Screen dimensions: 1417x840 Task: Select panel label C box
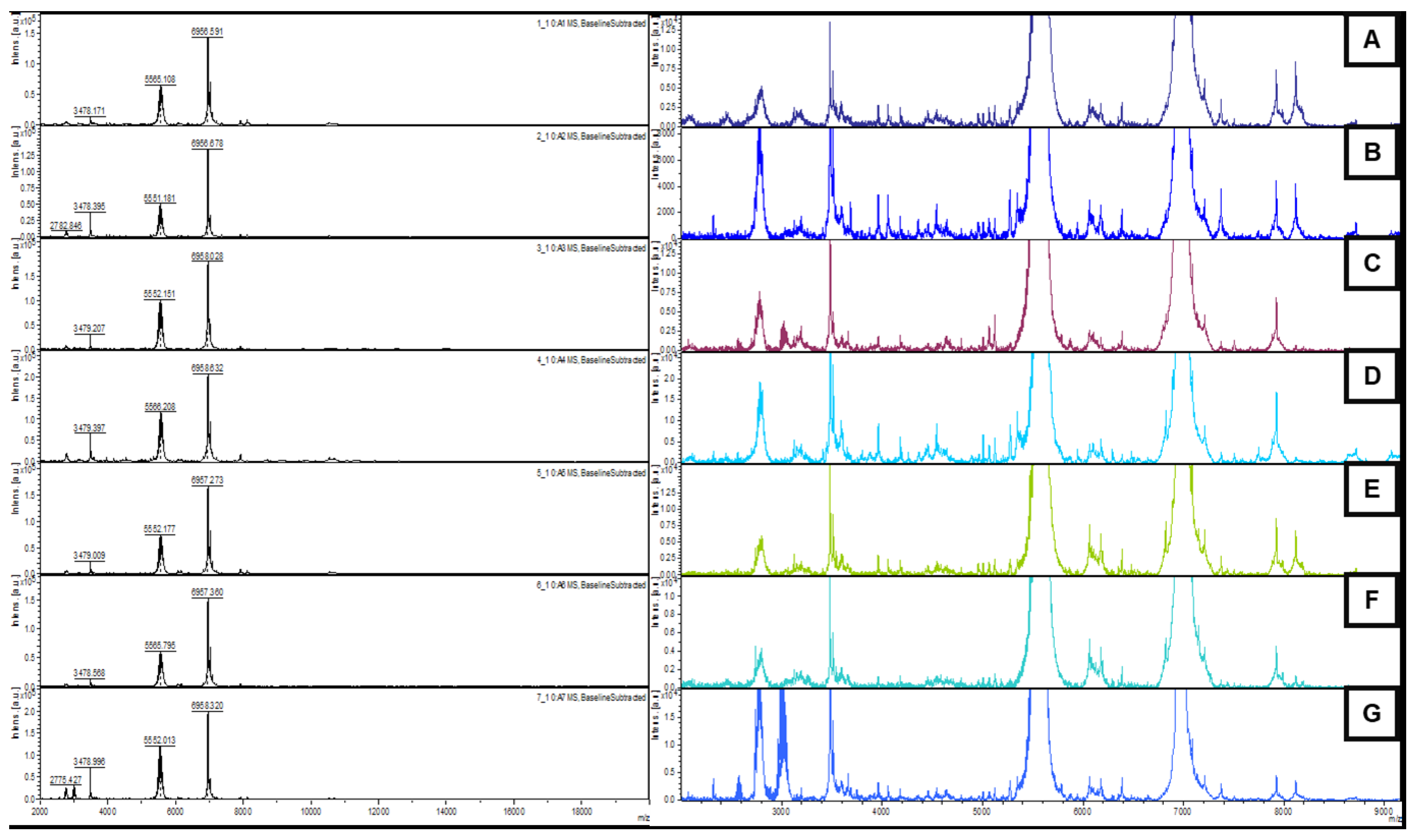pos(1372,263)
